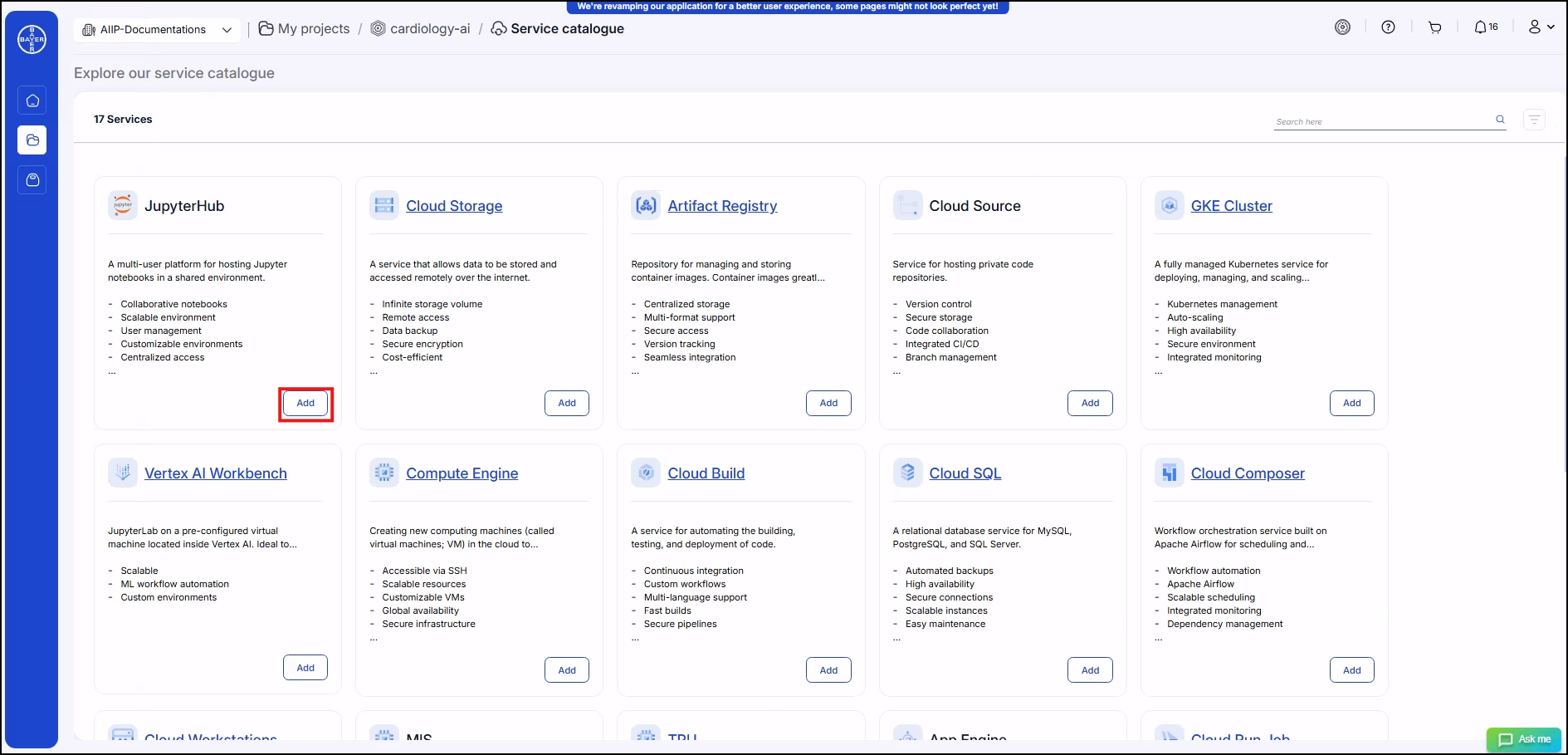
Task: Click the Cloud Composer service icon
Action: click(1169, 473)
